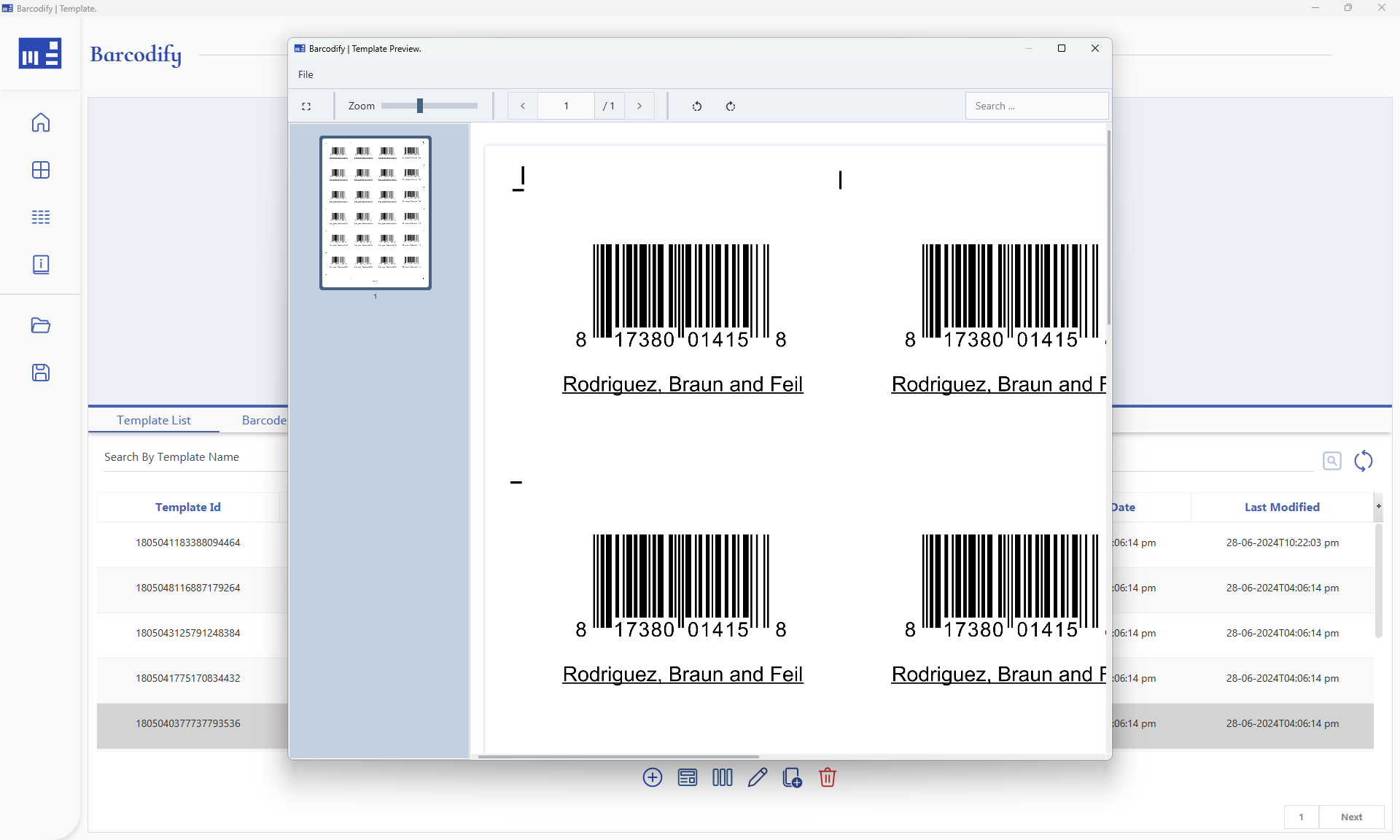Open a file using the folder sidebar icon

point(41,325)
